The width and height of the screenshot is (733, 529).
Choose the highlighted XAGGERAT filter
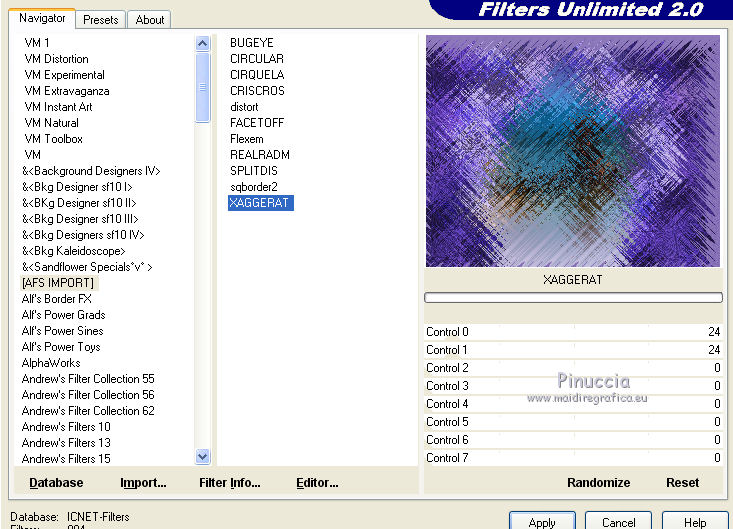click(x=261, y=203)
